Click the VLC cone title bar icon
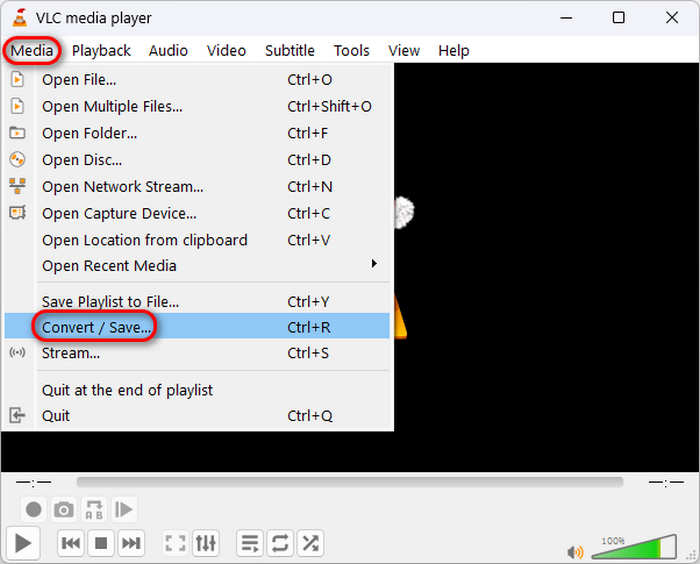Image resolution: width=700 pixels, height=564 pixels. coord(19,17)
